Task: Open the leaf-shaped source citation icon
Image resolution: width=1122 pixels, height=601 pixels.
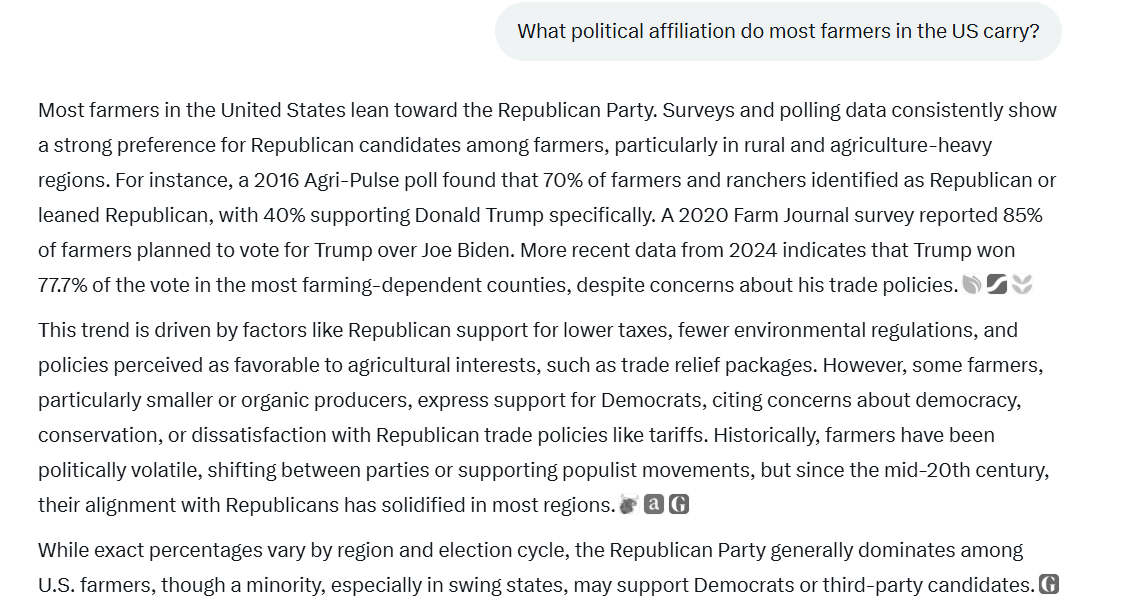Action: [x=972, y=285]
